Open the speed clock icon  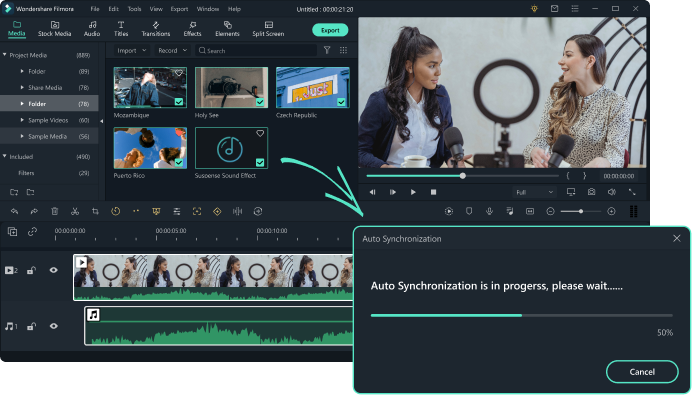tap(116, 211)
